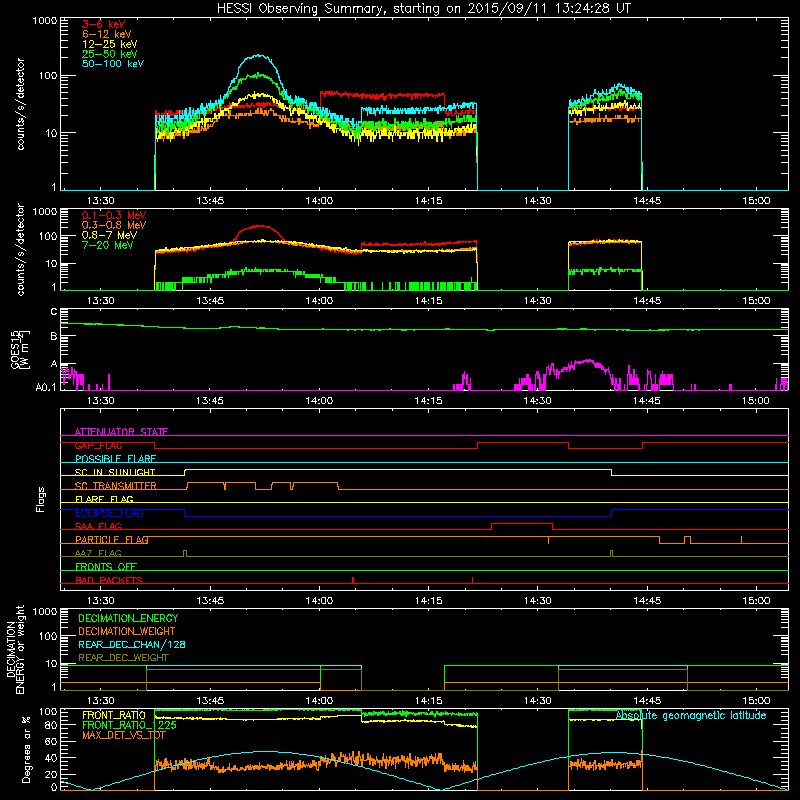
Task: Select the ATTENUATOR_STATE flag label
Action: point(121,432)
